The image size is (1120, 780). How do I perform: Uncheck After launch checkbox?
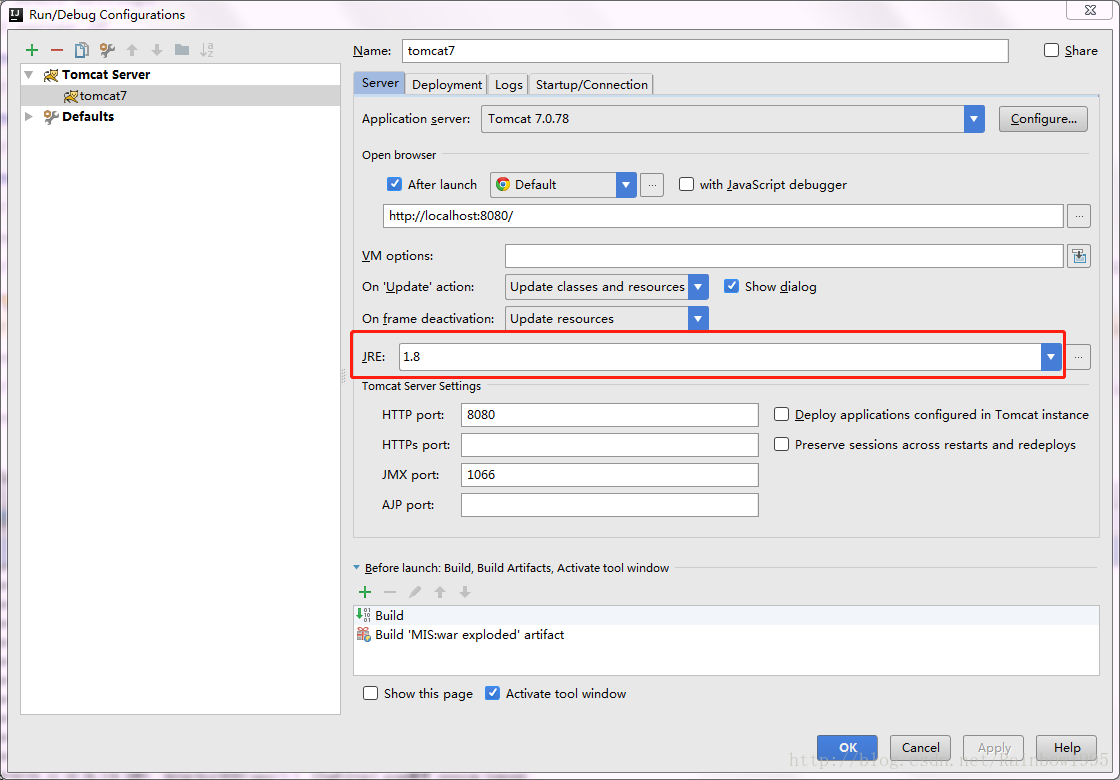[394, 184]
